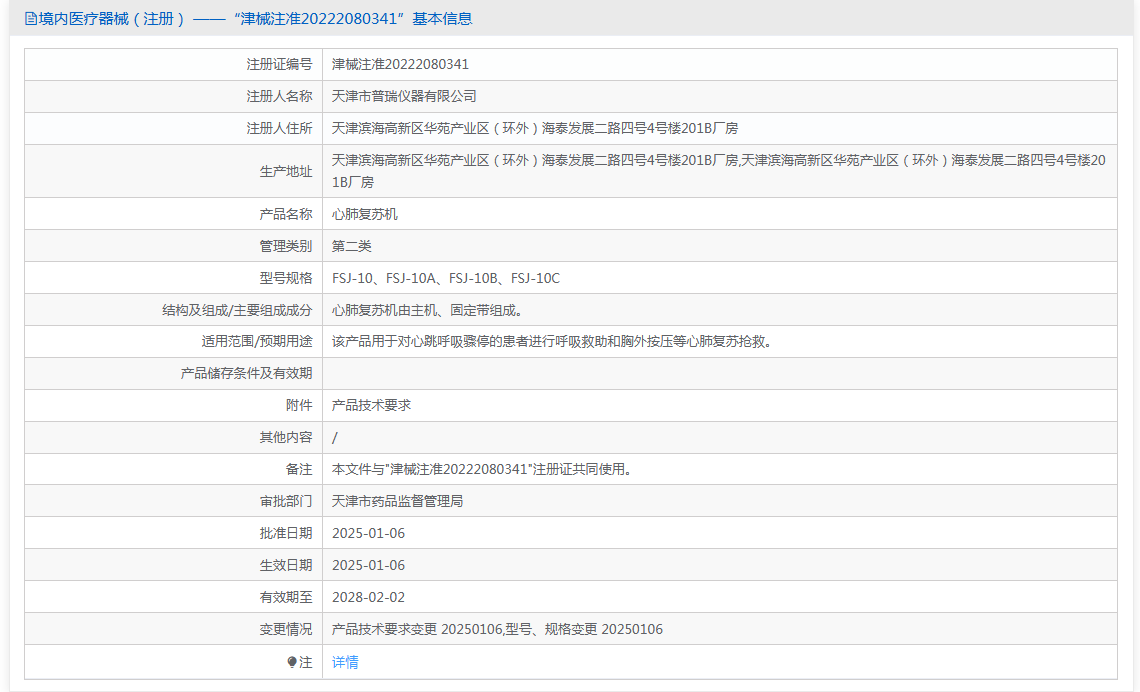Click approving department 天津市药品监督管理局
Screen dimensions: 1140x692
398,501
